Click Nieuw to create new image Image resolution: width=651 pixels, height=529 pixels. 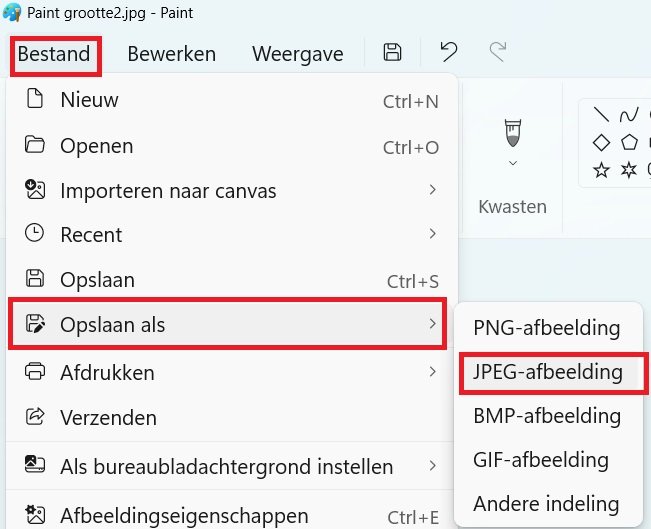point(89,100)
